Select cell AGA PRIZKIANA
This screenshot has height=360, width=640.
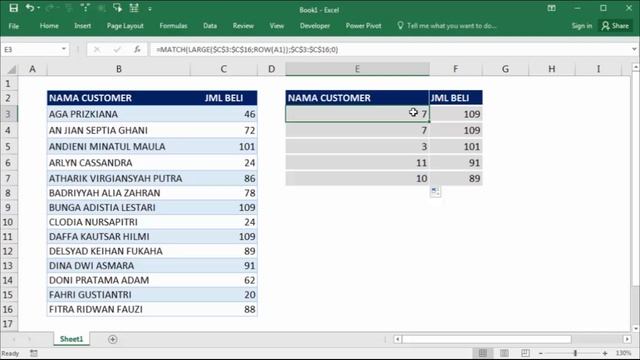coord(119,114)
